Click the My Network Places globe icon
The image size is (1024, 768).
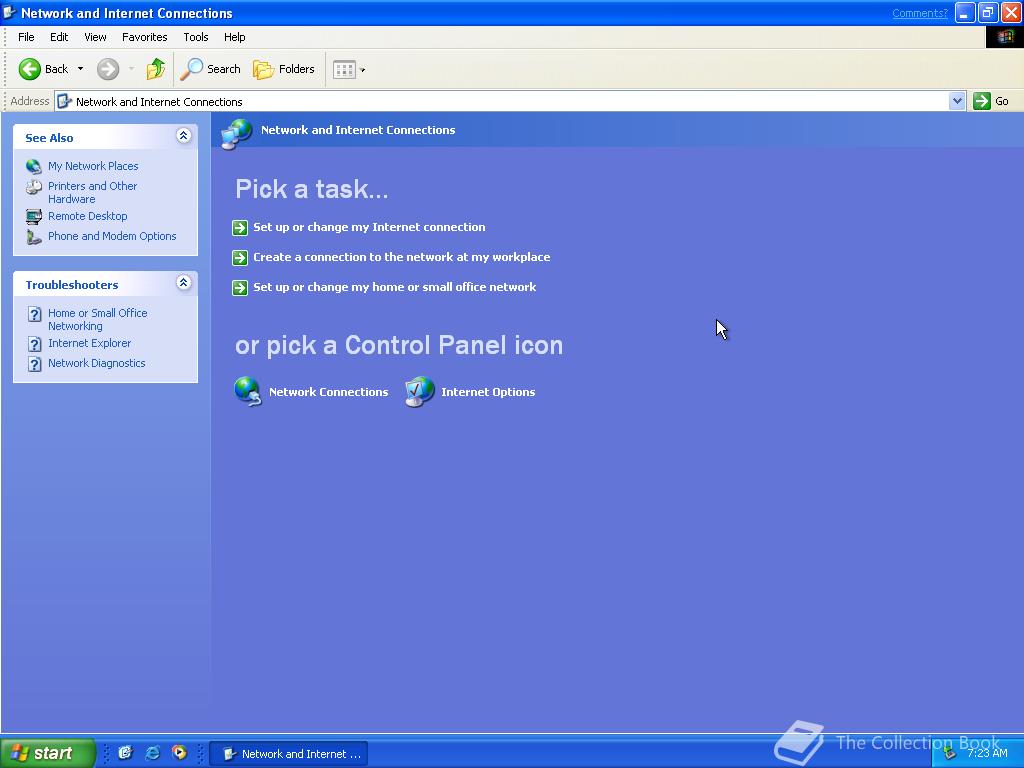pos(34,166)
